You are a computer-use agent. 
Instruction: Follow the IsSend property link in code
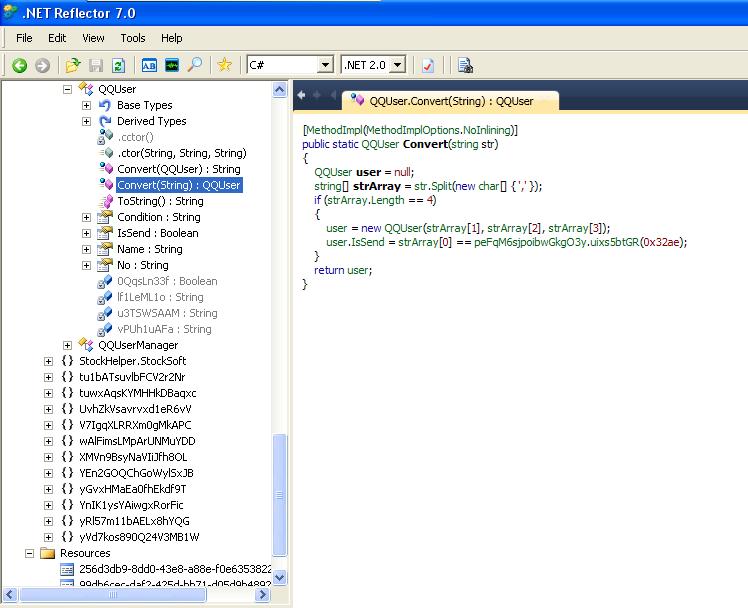367,242
